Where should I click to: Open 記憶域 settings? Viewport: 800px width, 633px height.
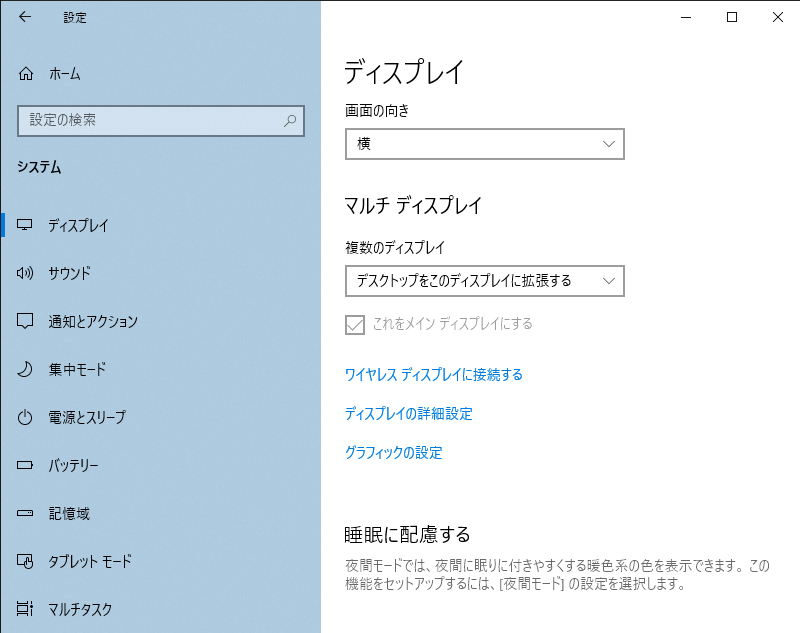click(161, 513)
